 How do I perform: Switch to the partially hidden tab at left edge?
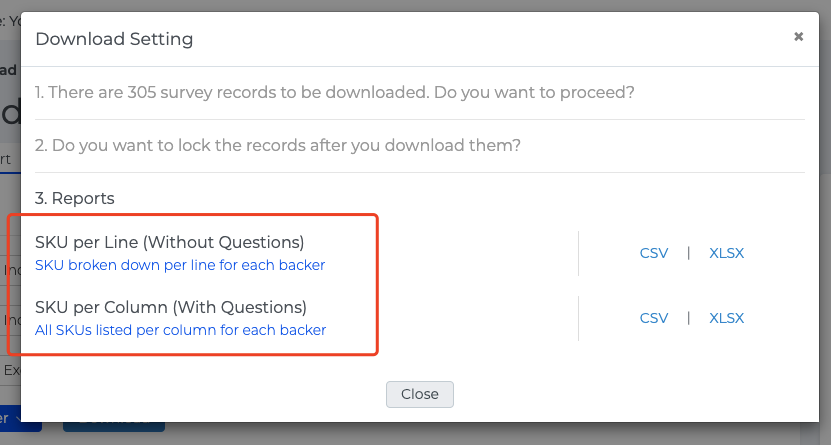pyautogui.click(x=8, y=159)
